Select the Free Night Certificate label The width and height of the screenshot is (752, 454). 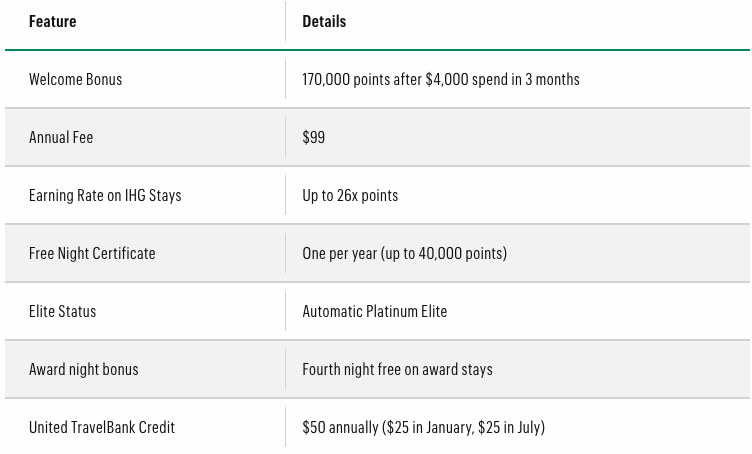click(92, 253)
